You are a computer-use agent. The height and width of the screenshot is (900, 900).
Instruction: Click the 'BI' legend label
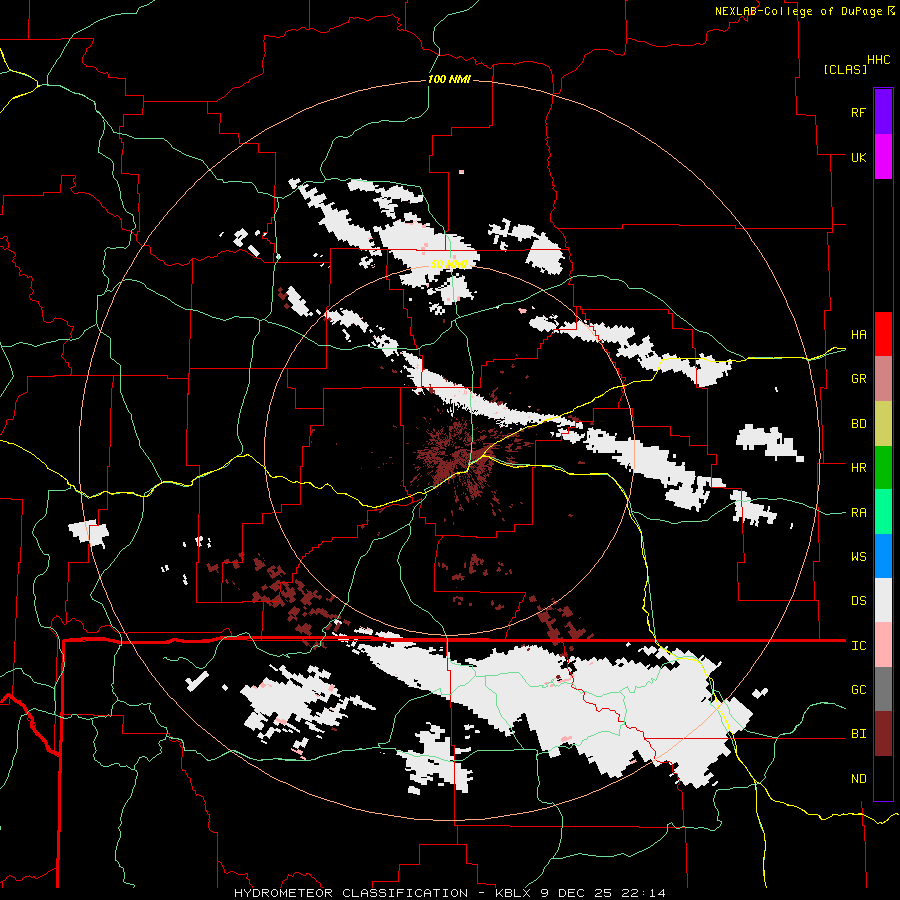858,734
